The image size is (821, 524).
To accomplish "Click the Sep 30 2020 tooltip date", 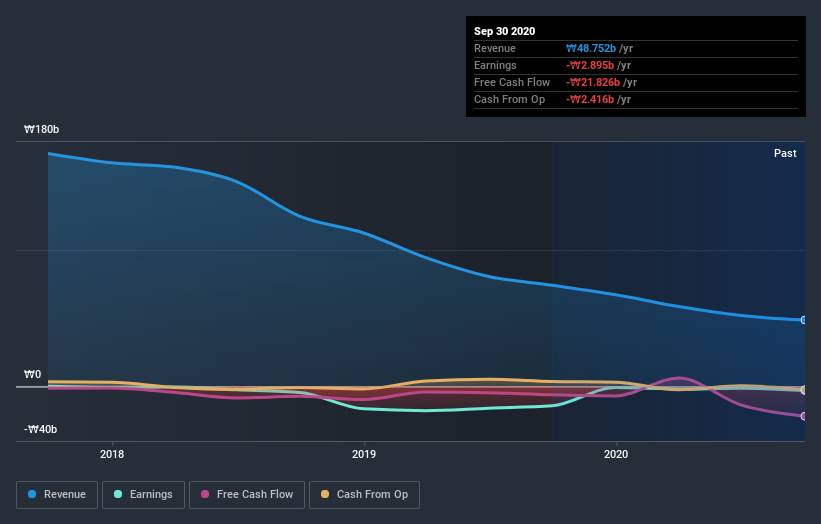I will (x=504, y=31).
